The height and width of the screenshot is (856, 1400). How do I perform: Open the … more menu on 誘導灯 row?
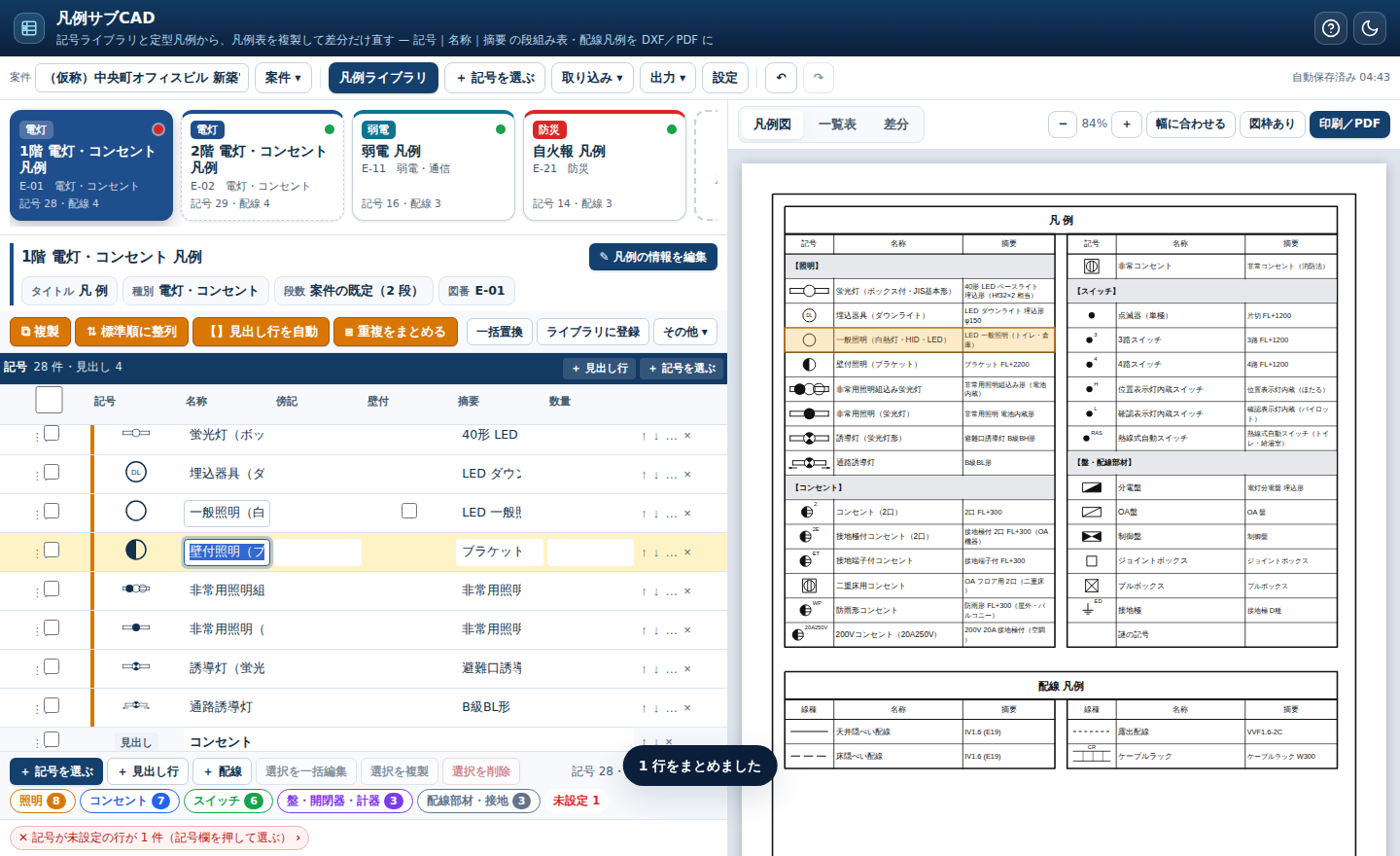point(672,669)
